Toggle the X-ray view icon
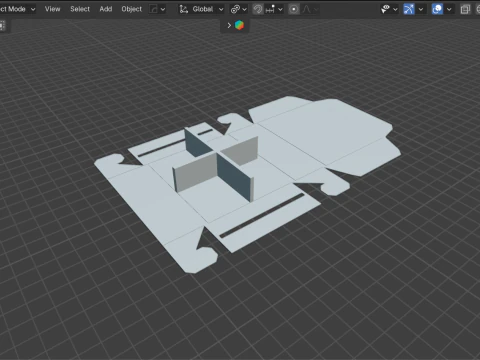Viewport: 480px width, 360px height. (x=465, y=9)
